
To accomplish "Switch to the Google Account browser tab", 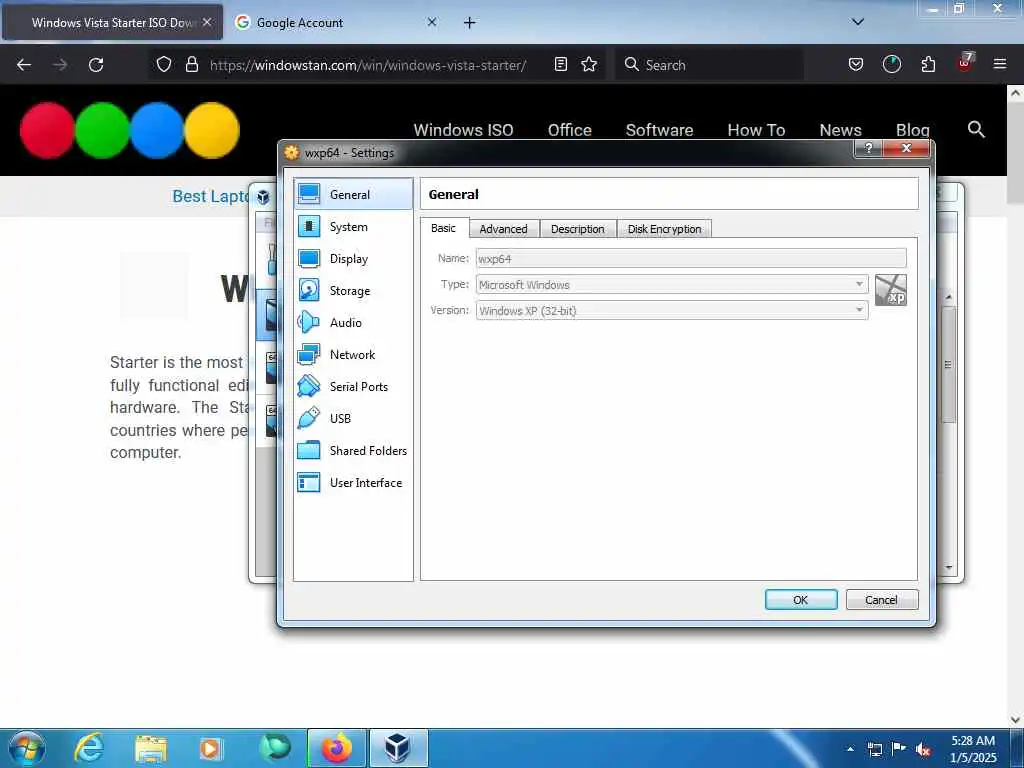I will [x=336, y=22].
